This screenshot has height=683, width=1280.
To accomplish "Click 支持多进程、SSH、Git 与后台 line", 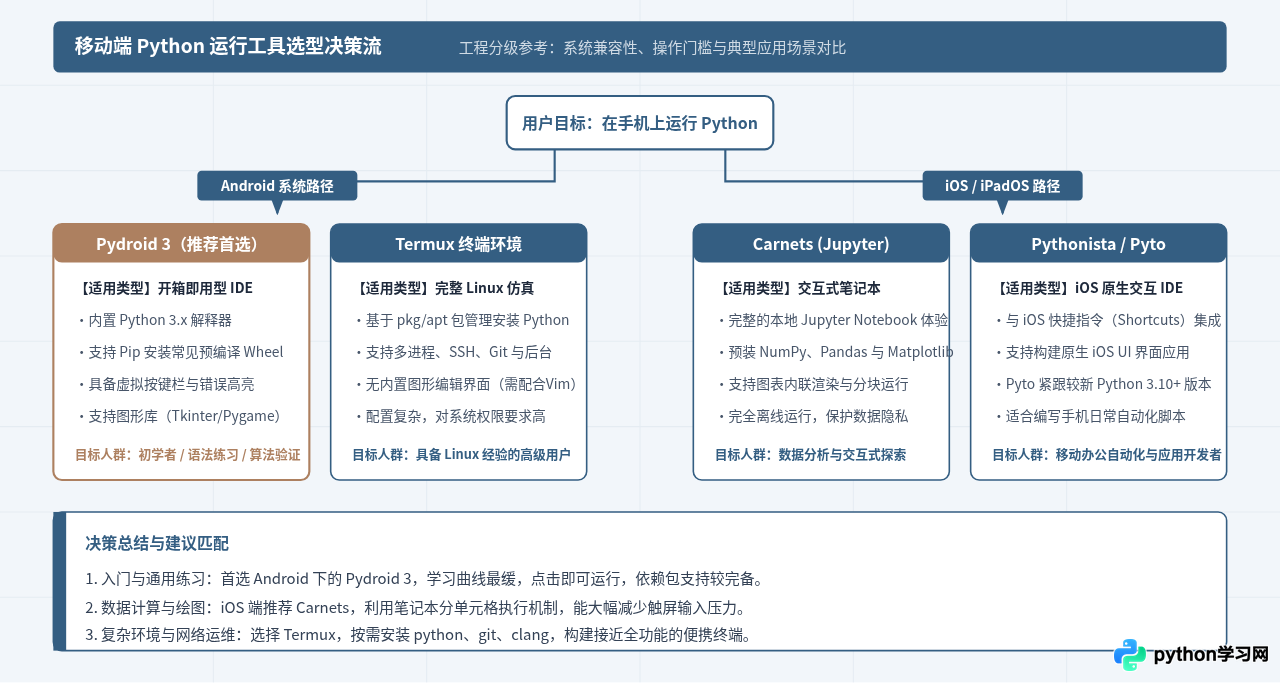I will pyautogui.click(x=452, y=352).
